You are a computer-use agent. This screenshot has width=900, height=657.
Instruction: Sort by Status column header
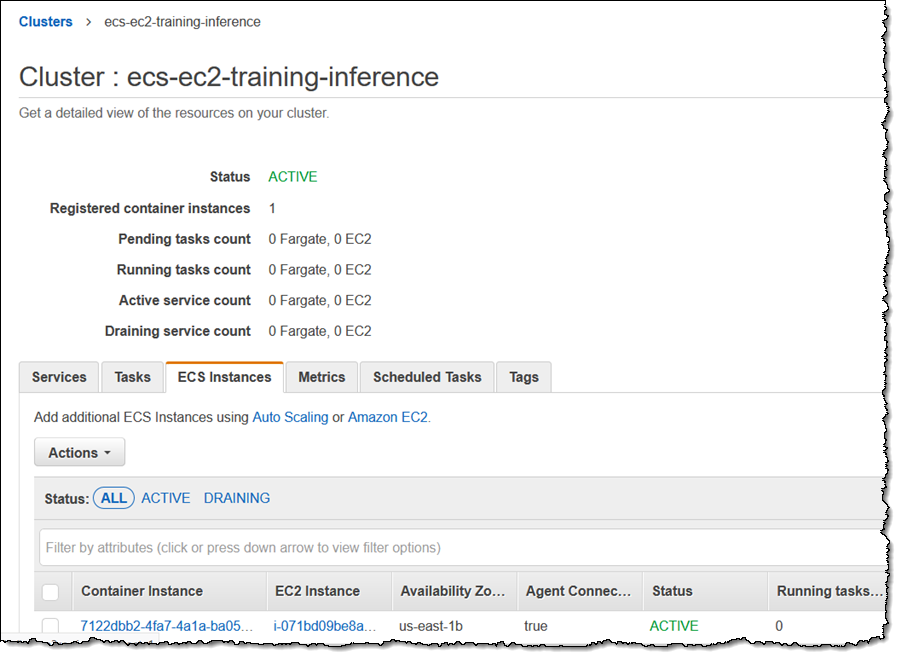[x=672, y=591]
